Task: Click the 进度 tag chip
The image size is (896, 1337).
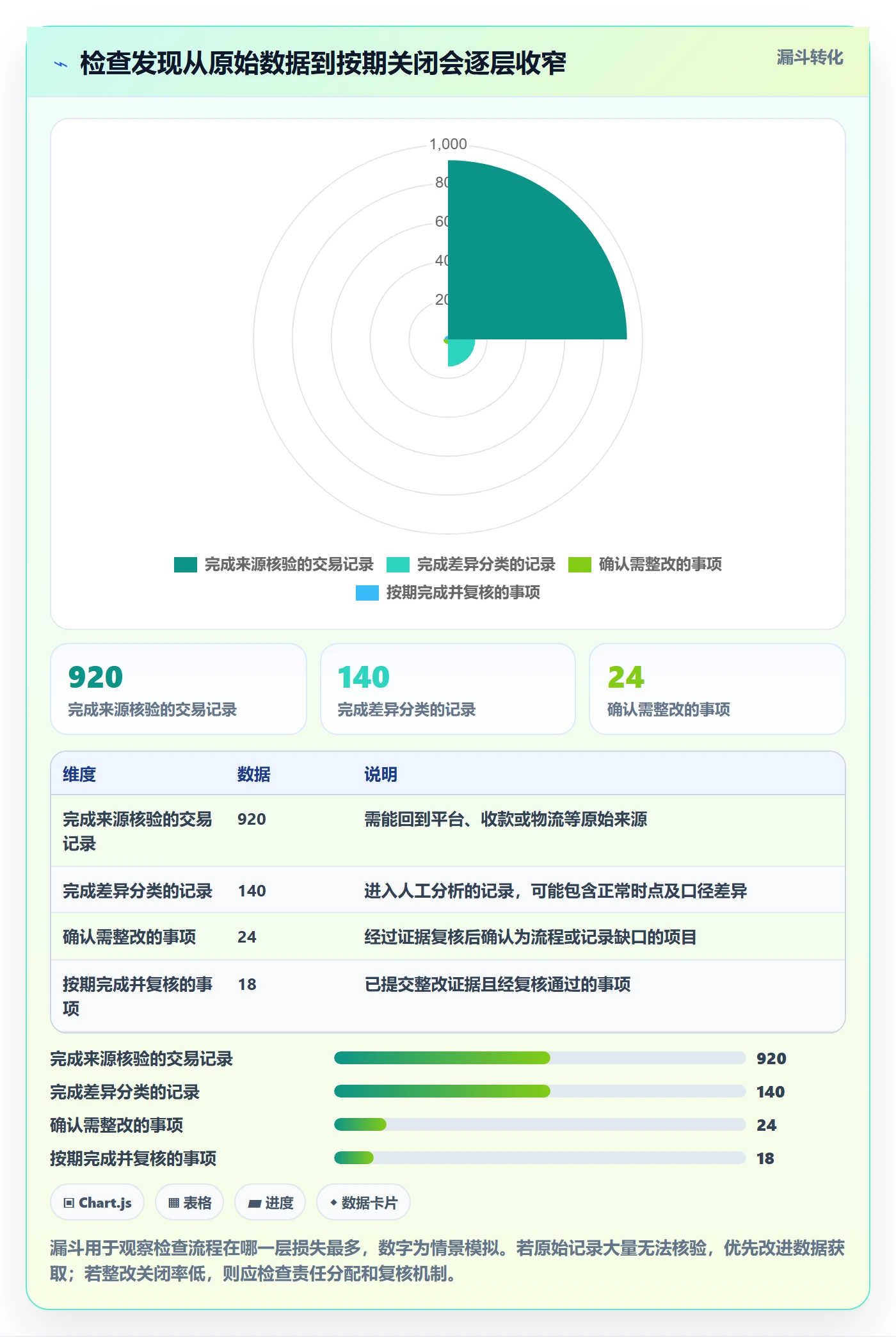Action: pyautogui.click(x=270, y=1203)
